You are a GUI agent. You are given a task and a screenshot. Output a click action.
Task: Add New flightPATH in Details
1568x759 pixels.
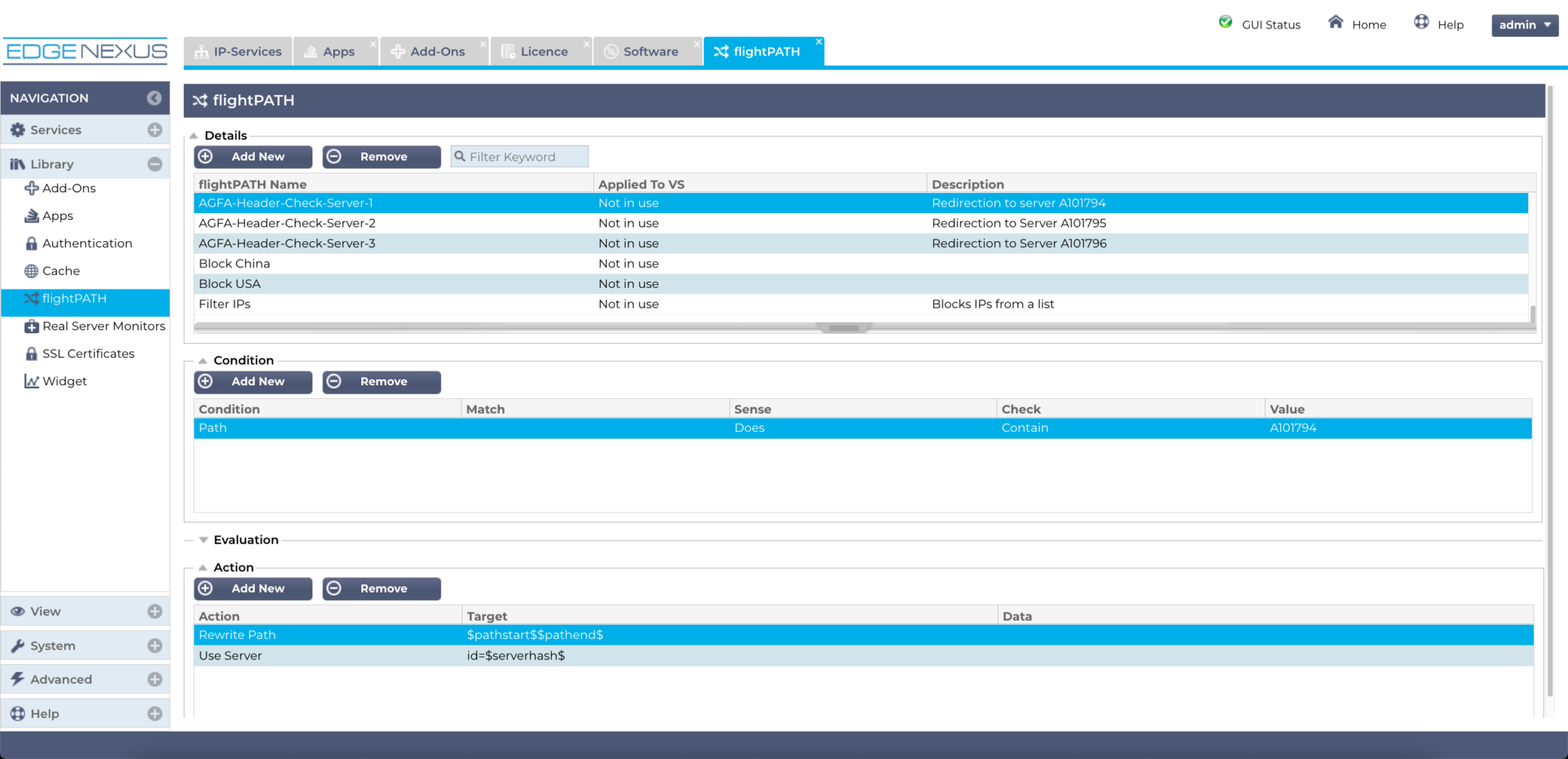pos(253,157)
